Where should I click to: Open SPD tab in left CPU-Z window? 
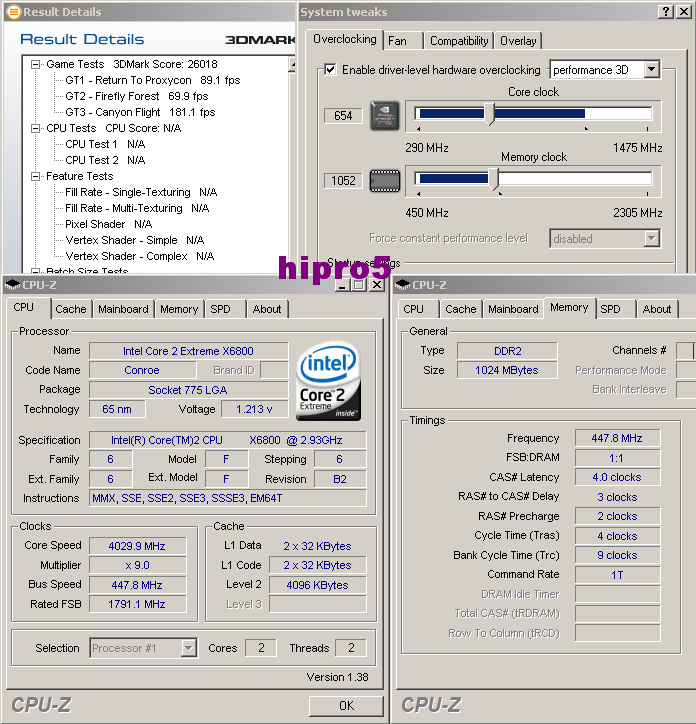(225, 309)
